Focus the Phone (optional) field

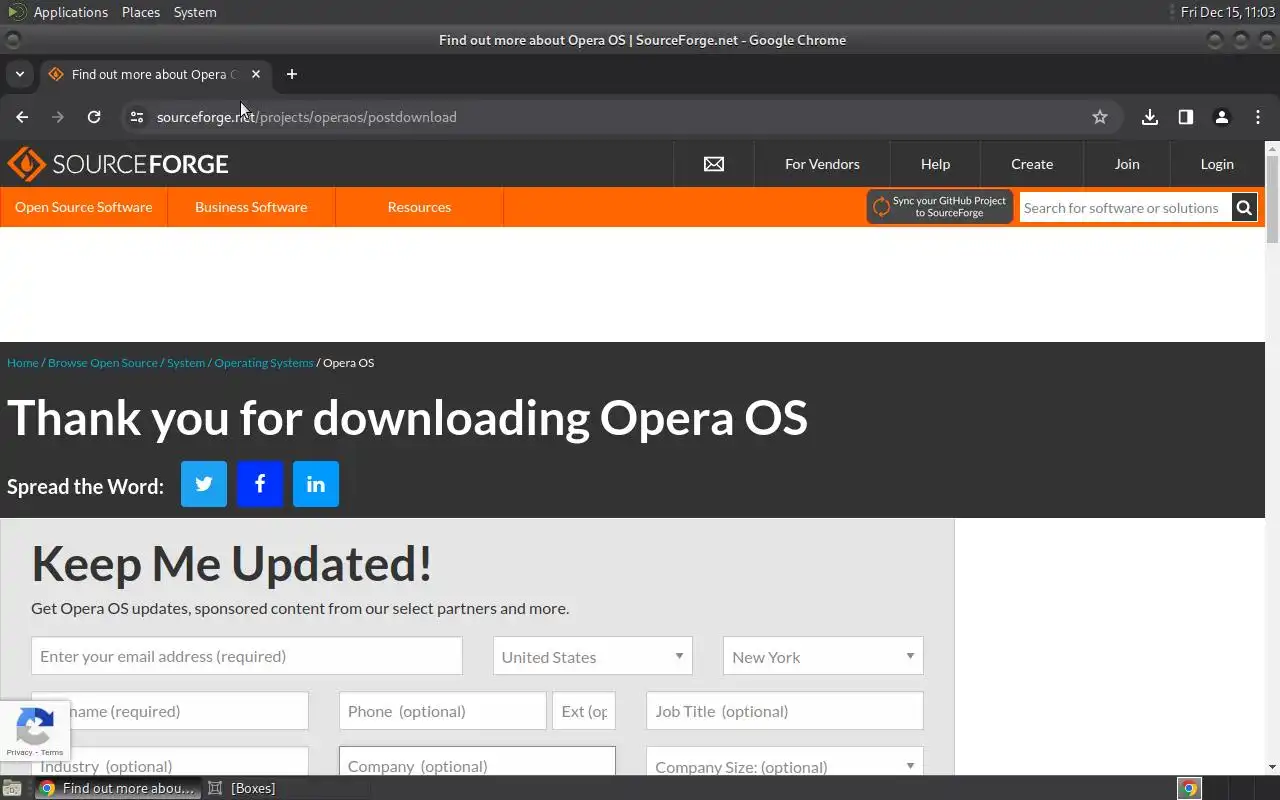point(443,711)
